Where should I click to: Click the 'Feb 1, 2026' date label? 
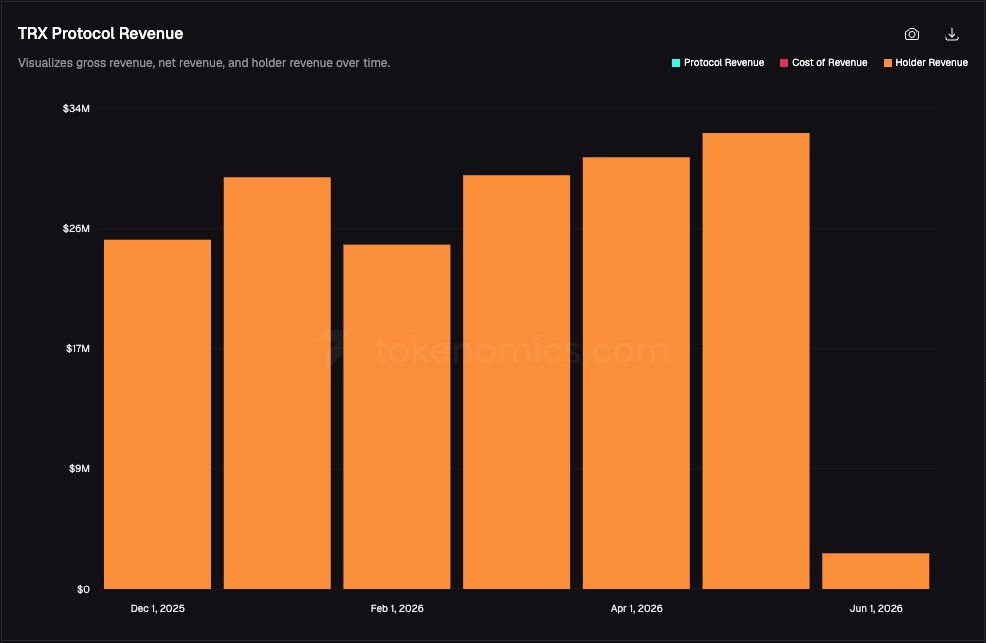tap(397, 608)
